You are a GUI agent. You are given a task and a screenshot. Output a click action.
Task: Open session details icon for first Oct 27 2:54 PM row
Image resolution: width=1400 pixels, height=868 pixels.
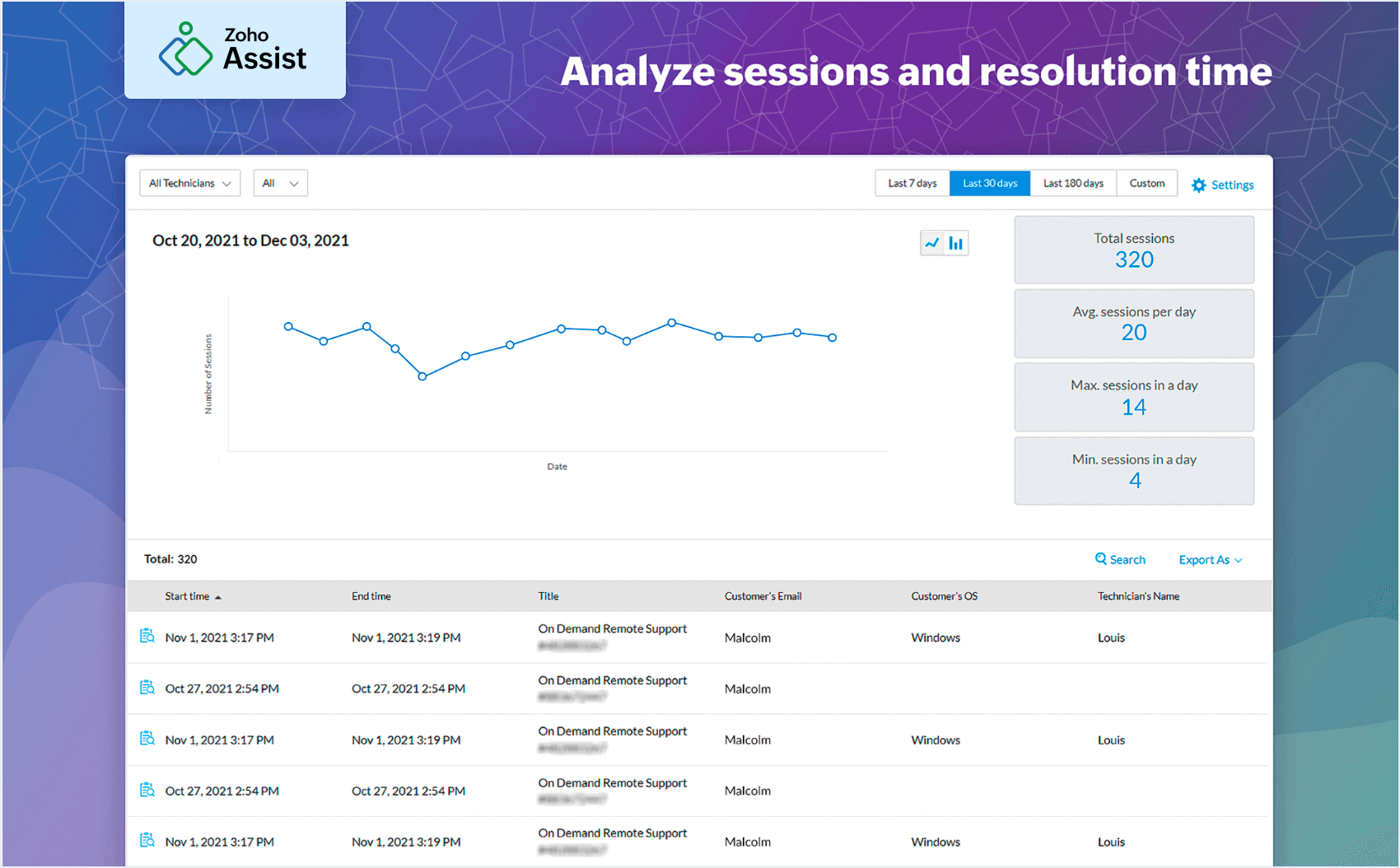point(147,688)
